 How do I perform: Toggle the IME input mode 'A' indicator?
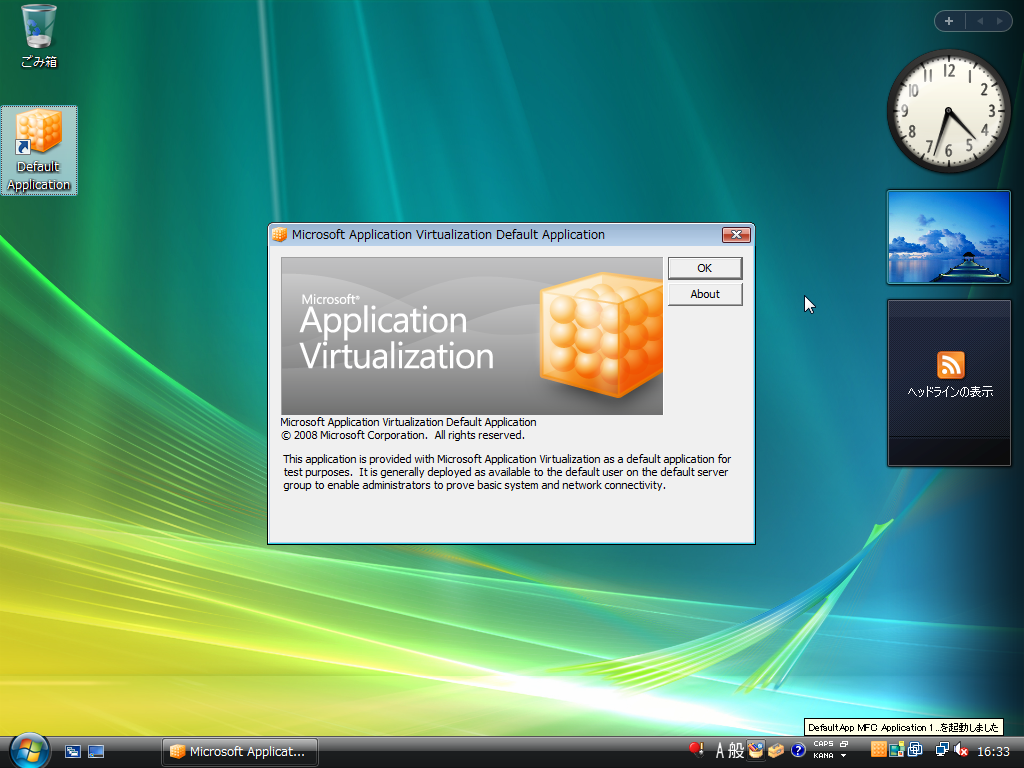[x=719, y=750]
